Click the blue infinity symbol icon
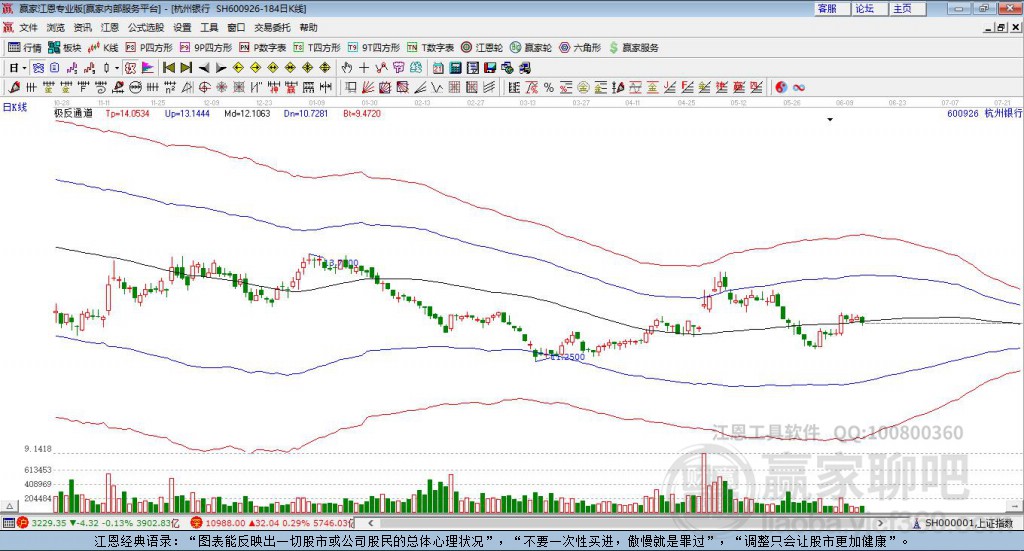Screen dimensions: 1024x551 pos(799,87)
